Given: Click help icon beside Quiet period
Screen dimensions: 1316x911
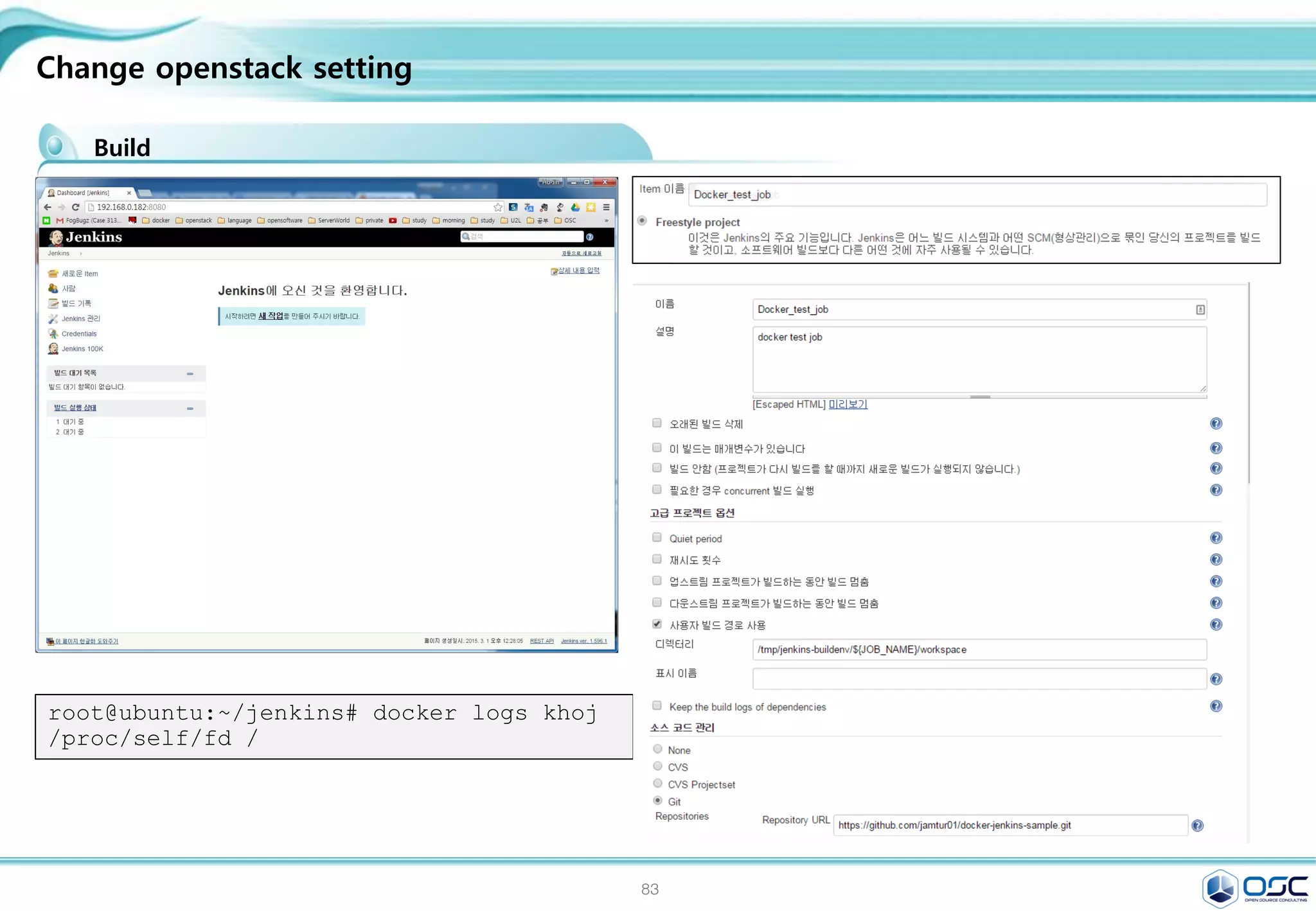Looking at the screenshot, I should tap(1216, 538).
